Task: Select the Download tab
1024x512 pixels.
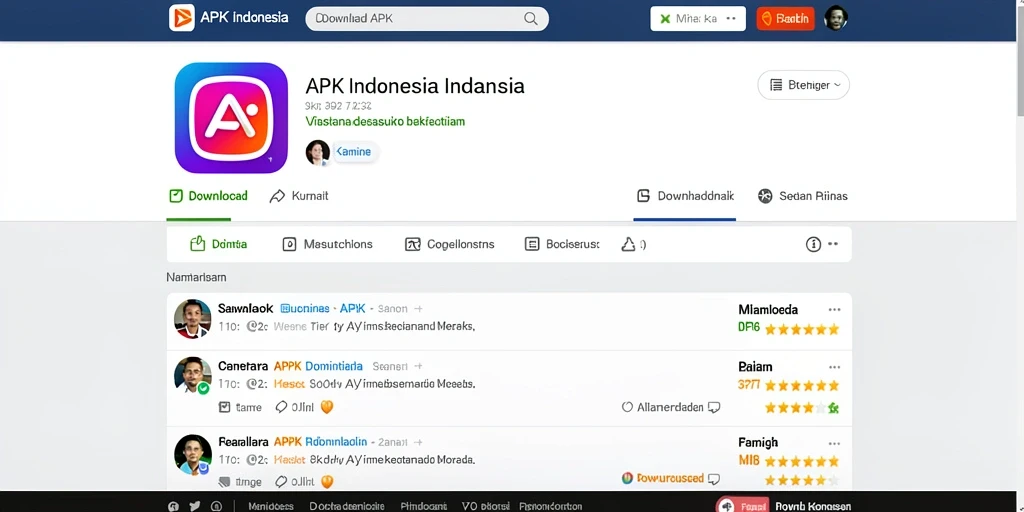Action: [208, 196]
